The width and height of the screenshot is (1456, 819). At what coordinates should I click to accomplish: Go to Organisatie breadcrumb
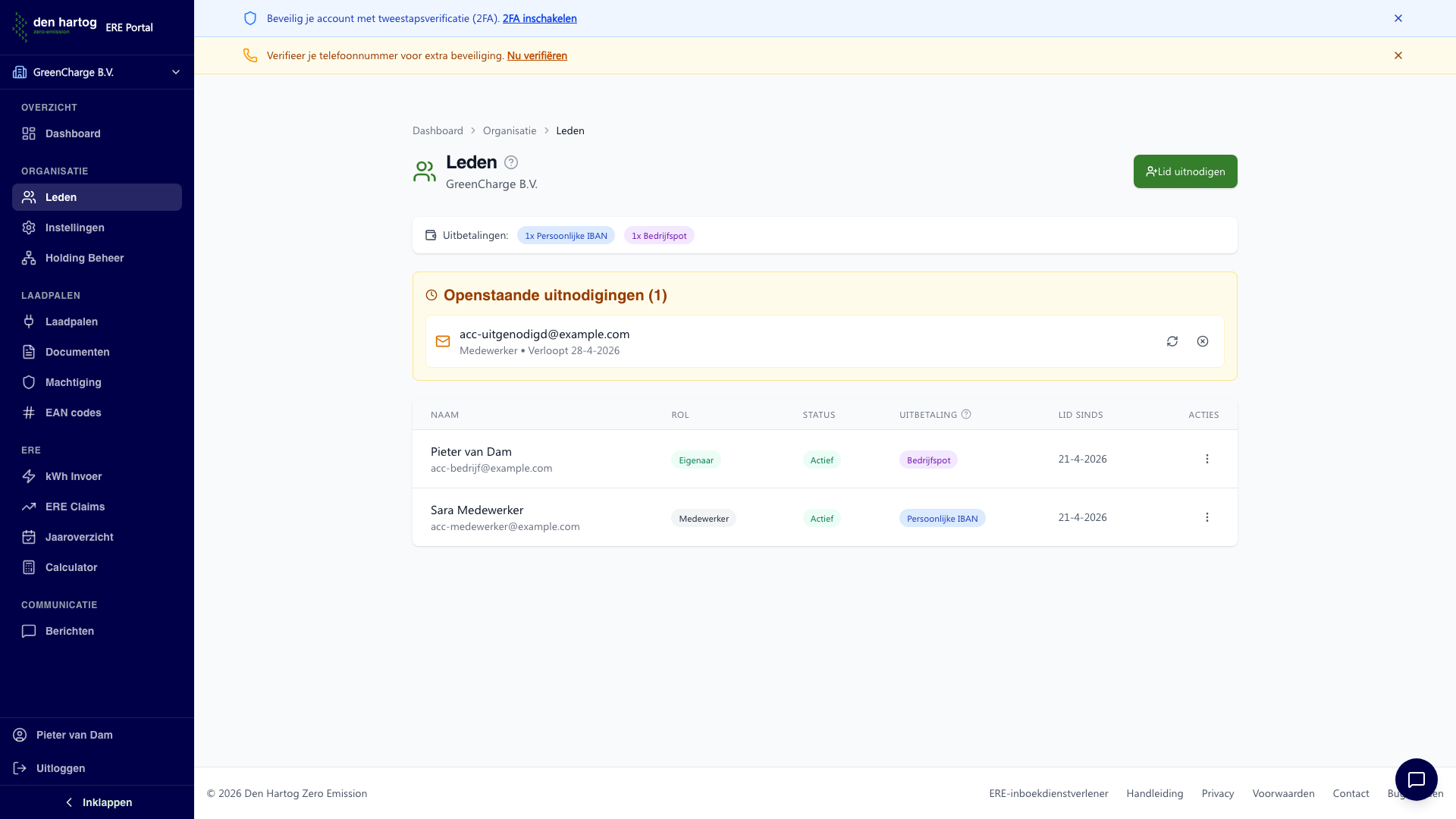[x=510, y=130]
